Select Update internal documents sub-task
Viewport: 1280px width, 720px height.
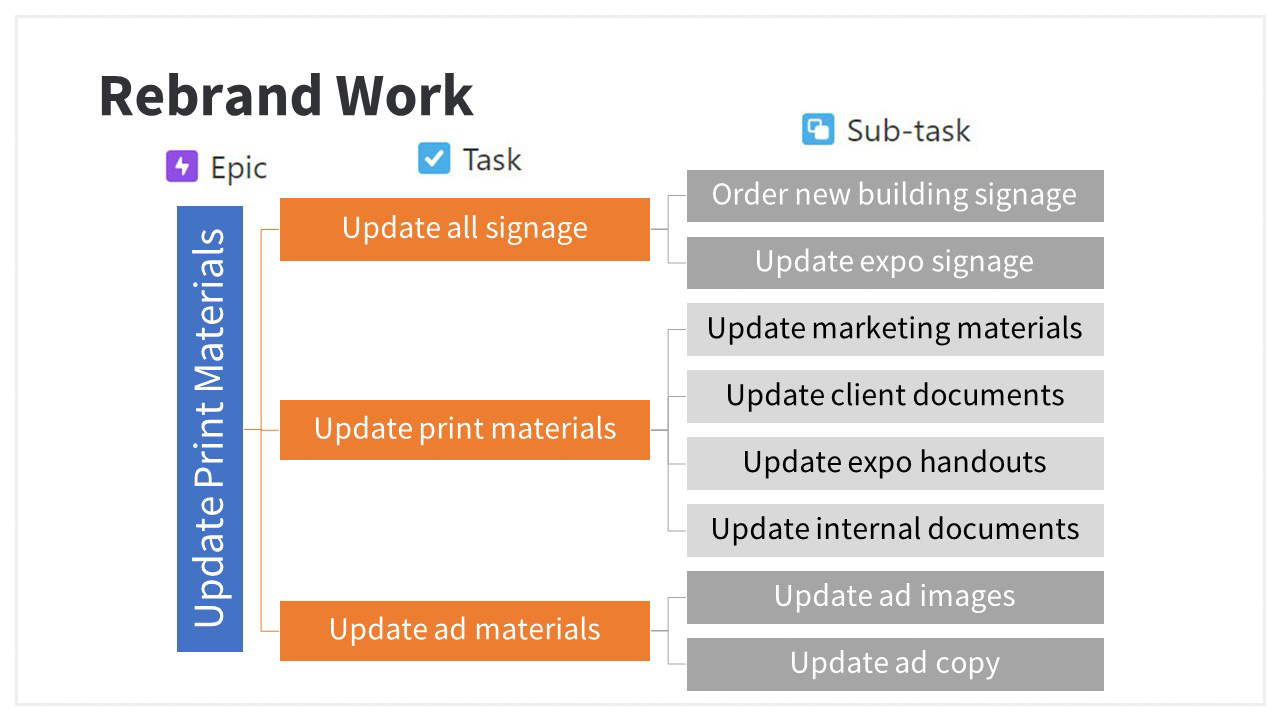tap(895, 530)
